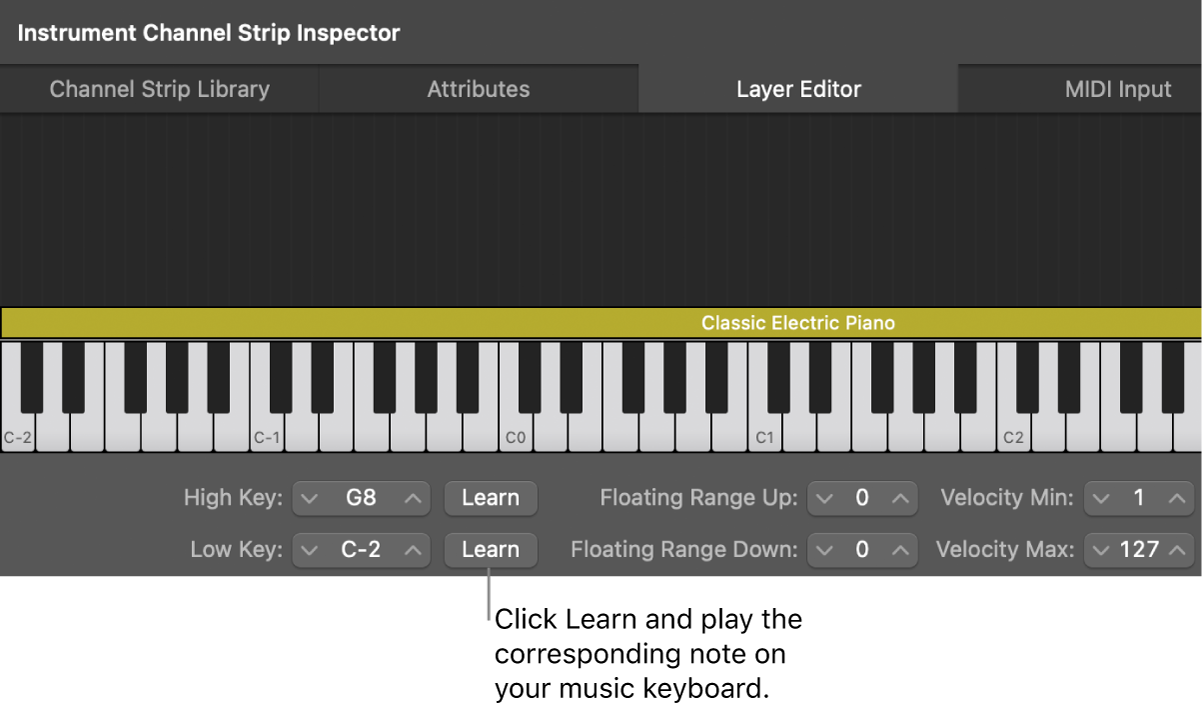Image resolution: width=1202 pixels, height=716 pixels.
Task: Click Learn next to High Key
Action: (x=490, y=498)
